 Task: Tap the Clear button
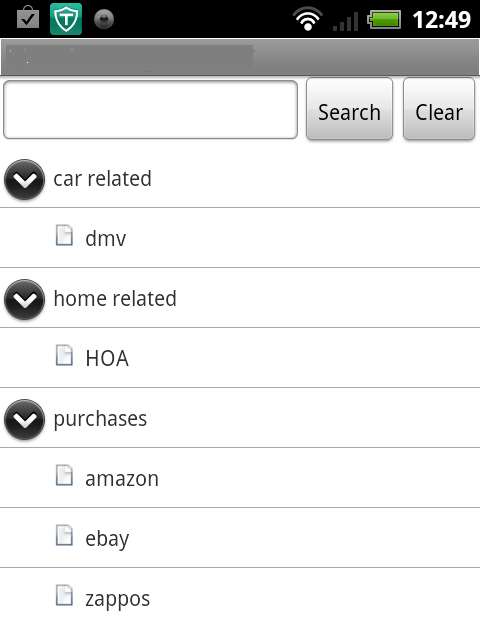click(439, 109)
